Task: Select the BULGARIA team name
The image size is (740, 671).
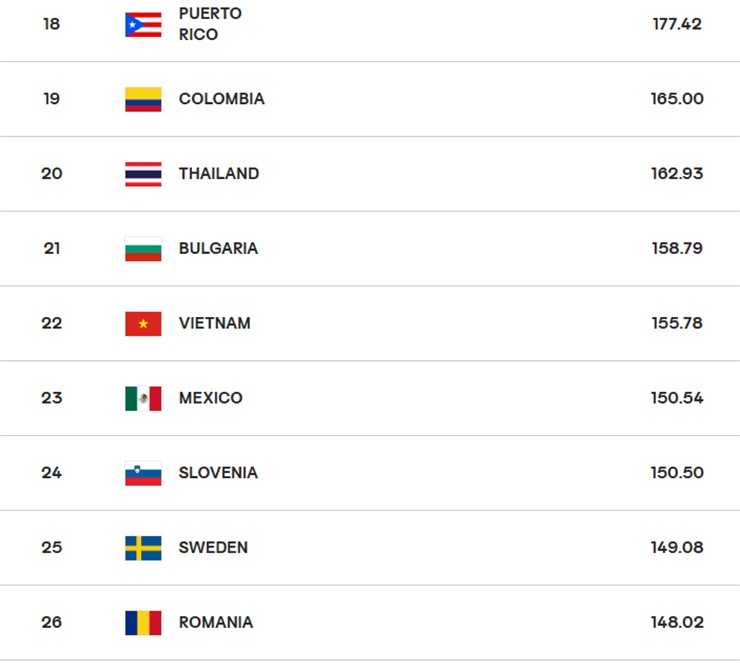Action: point(218,249)
